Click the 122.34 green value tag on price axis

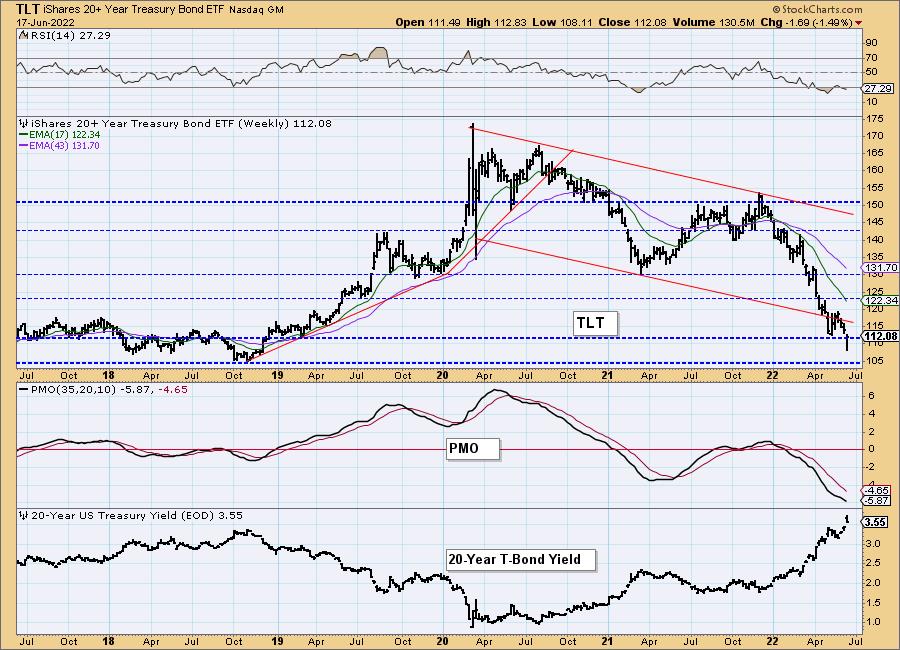point(879,300)
